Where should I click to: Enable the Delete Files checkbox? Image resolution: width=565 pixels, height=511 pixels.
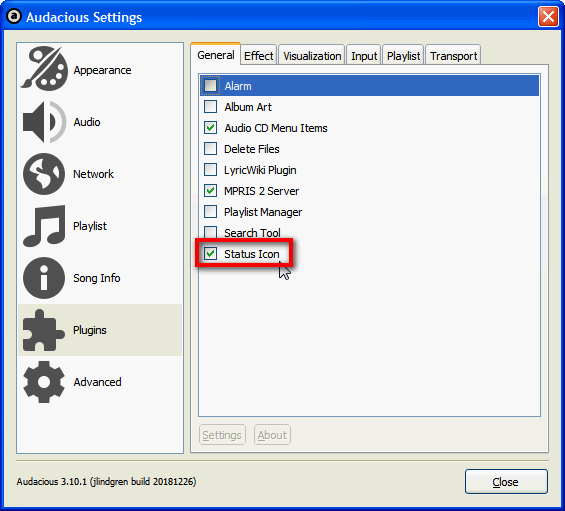coord(210,148)
